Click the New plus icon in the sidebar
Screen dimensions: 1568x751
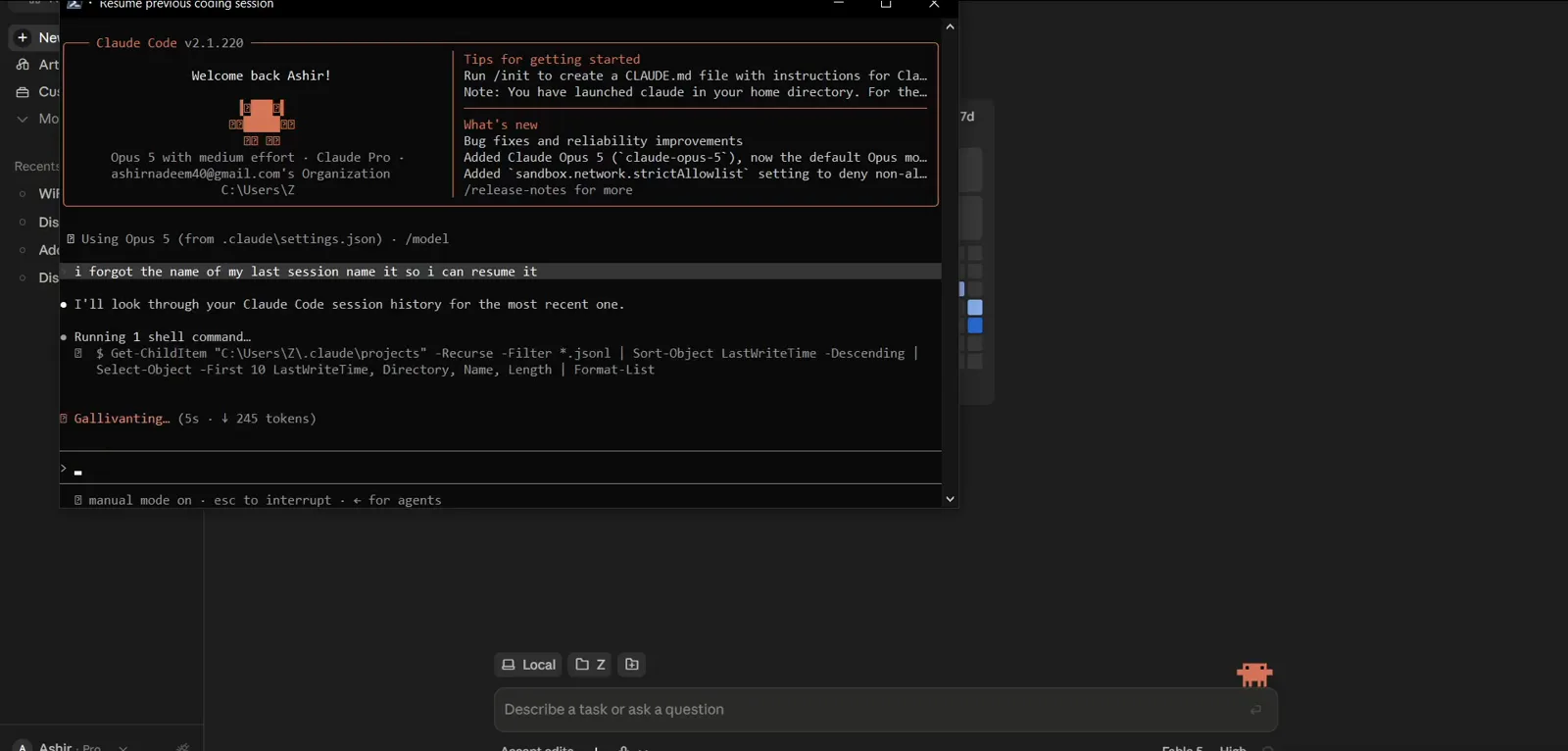pyautogui.click(x=23, y=37)
